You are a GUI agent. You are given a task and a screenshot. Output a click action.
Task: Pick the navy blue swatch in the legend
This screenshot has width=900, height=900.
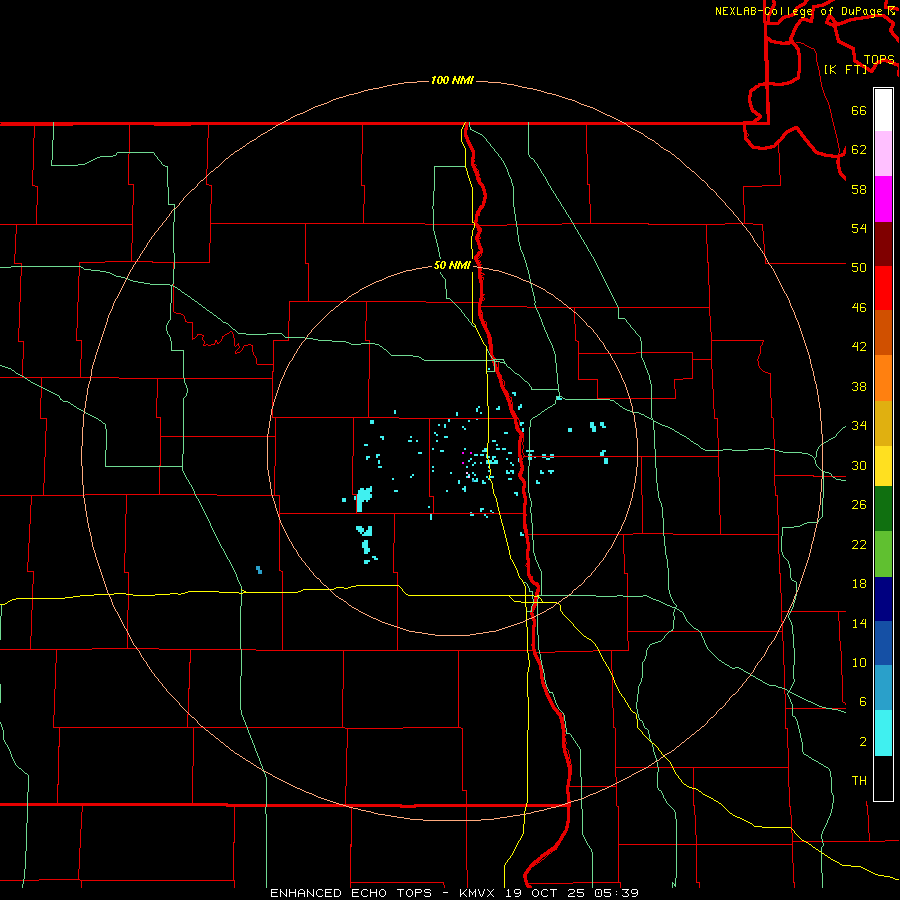883,599
